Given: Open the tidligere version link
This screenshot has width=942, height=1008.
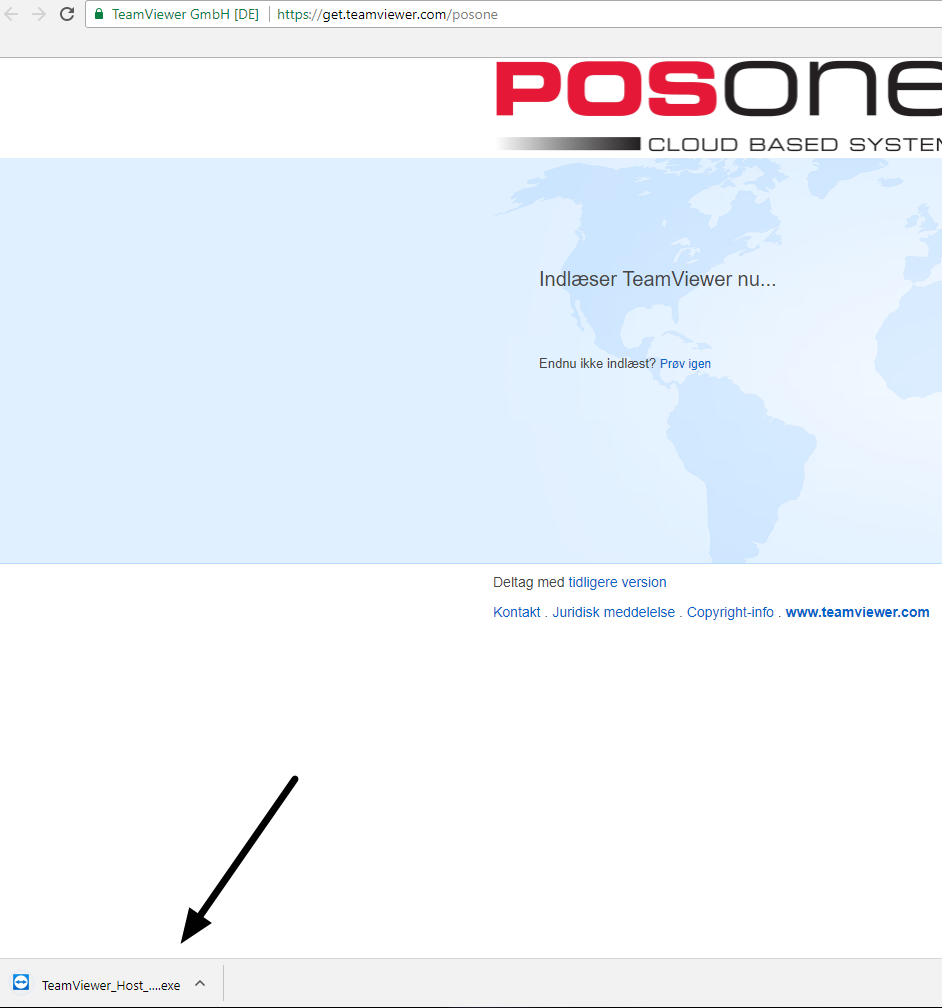Looking at the screenshot, I should tap(617, 582).
